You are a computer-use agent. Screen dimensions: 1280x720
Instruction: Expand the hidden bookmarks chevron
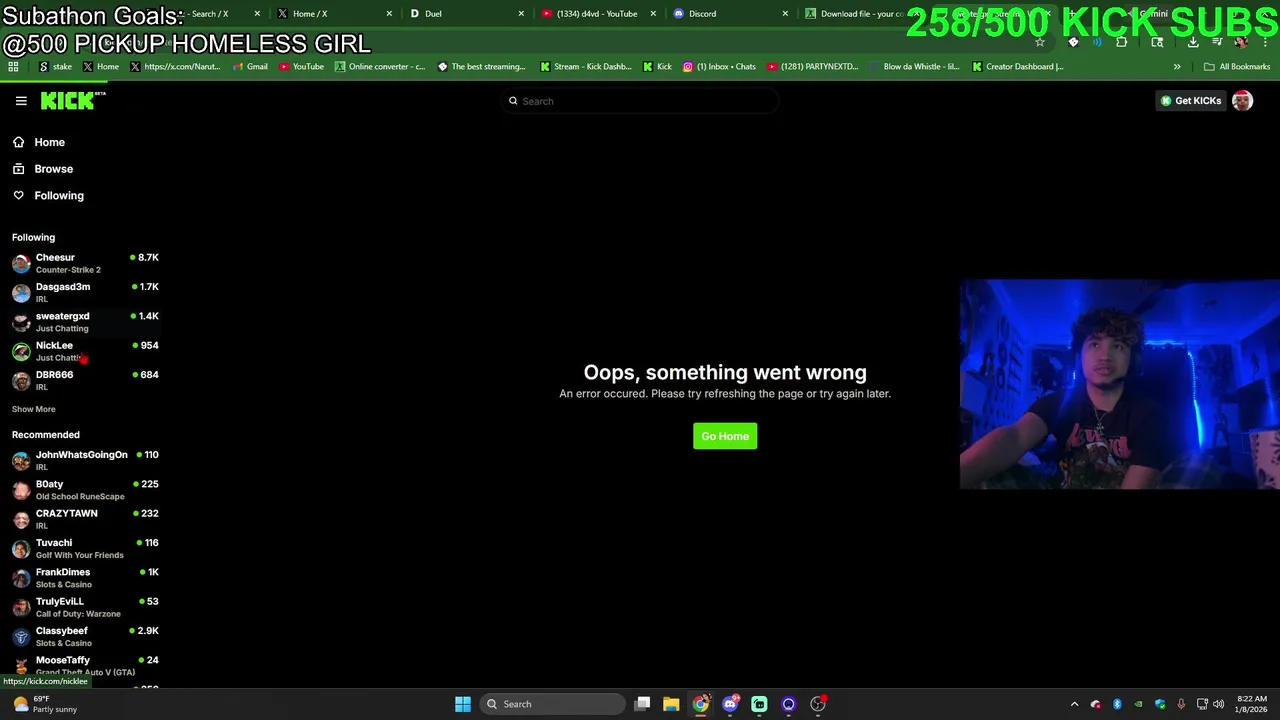1177,67
